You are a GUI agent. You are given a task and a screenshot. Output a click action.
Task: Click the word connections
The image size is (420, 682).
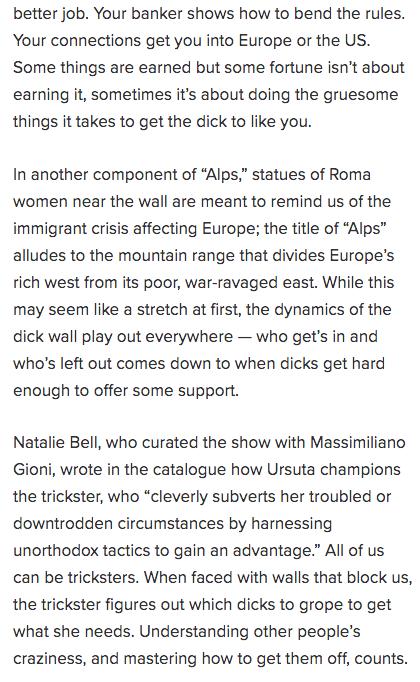click(97, 40)
